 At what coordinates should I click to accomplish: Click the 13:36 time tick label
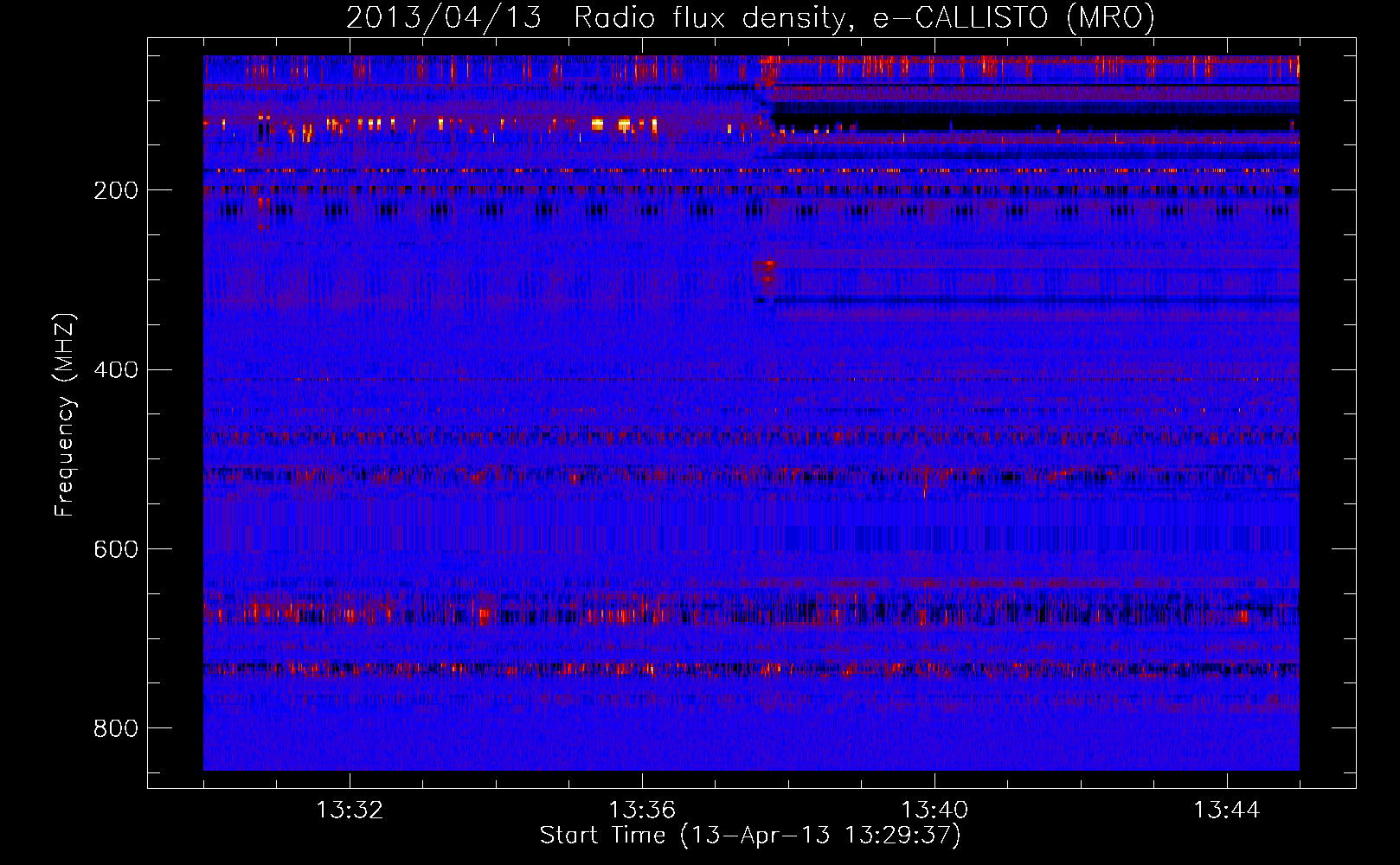pyautogui.click(x=642, y=811)
